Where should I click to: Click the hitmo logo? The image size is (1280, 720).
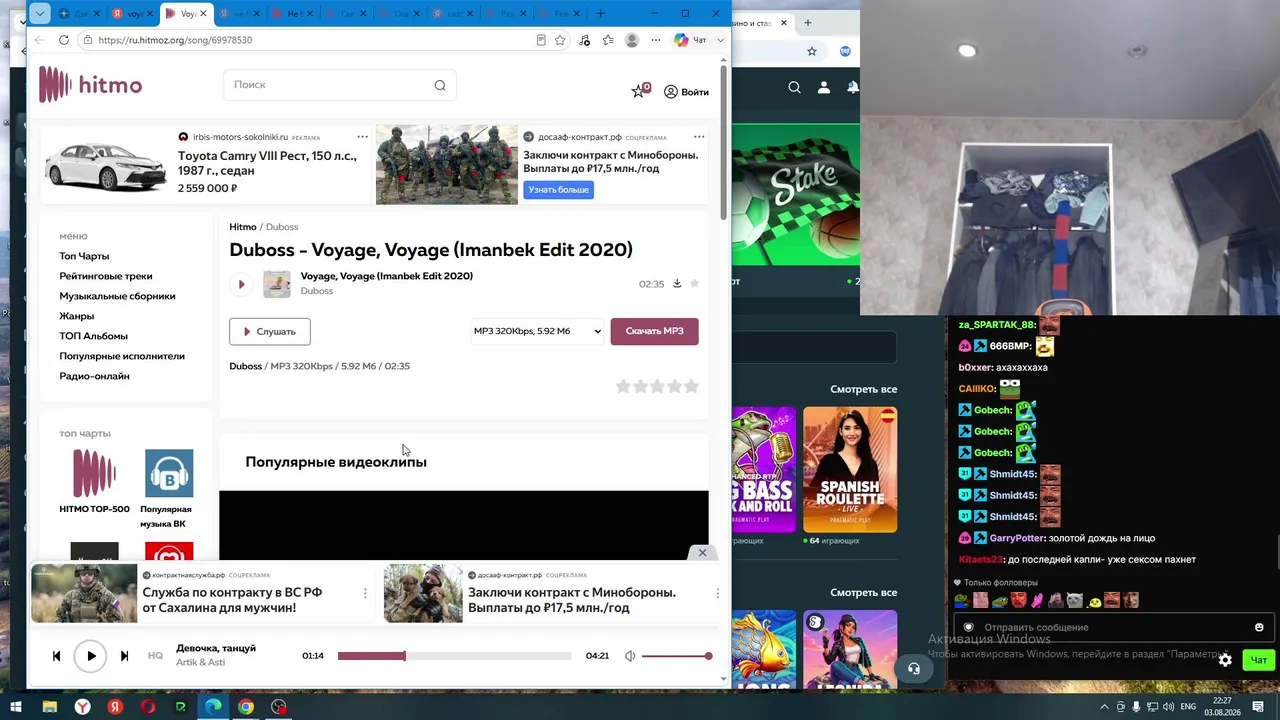[x=90, y=85]
